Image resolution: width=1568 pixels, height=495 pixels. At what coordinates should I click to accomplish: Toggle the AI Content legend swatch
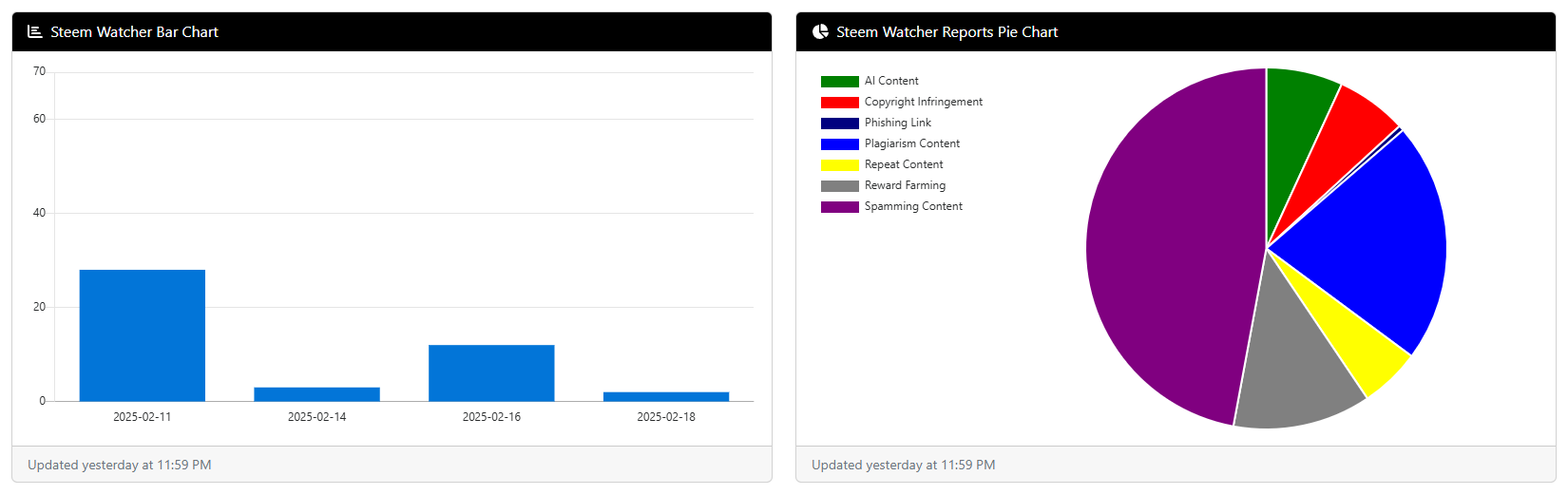(839, 82)
